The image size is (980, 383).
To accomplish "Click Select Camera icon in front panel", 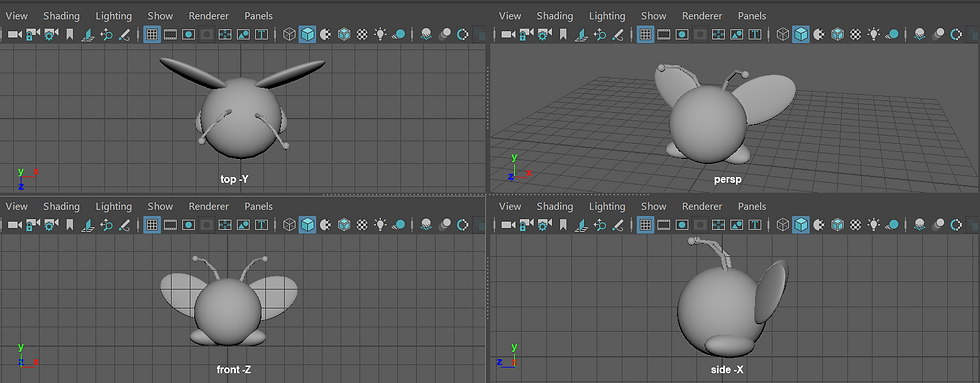I will (14, 224).
